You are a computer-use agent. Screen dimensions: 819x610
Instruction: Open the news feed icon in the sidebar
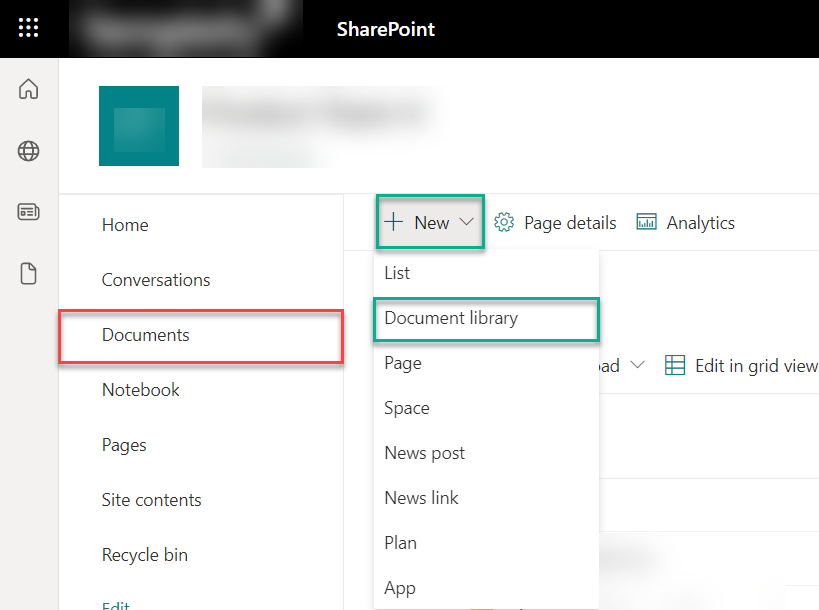click(28, 212)
